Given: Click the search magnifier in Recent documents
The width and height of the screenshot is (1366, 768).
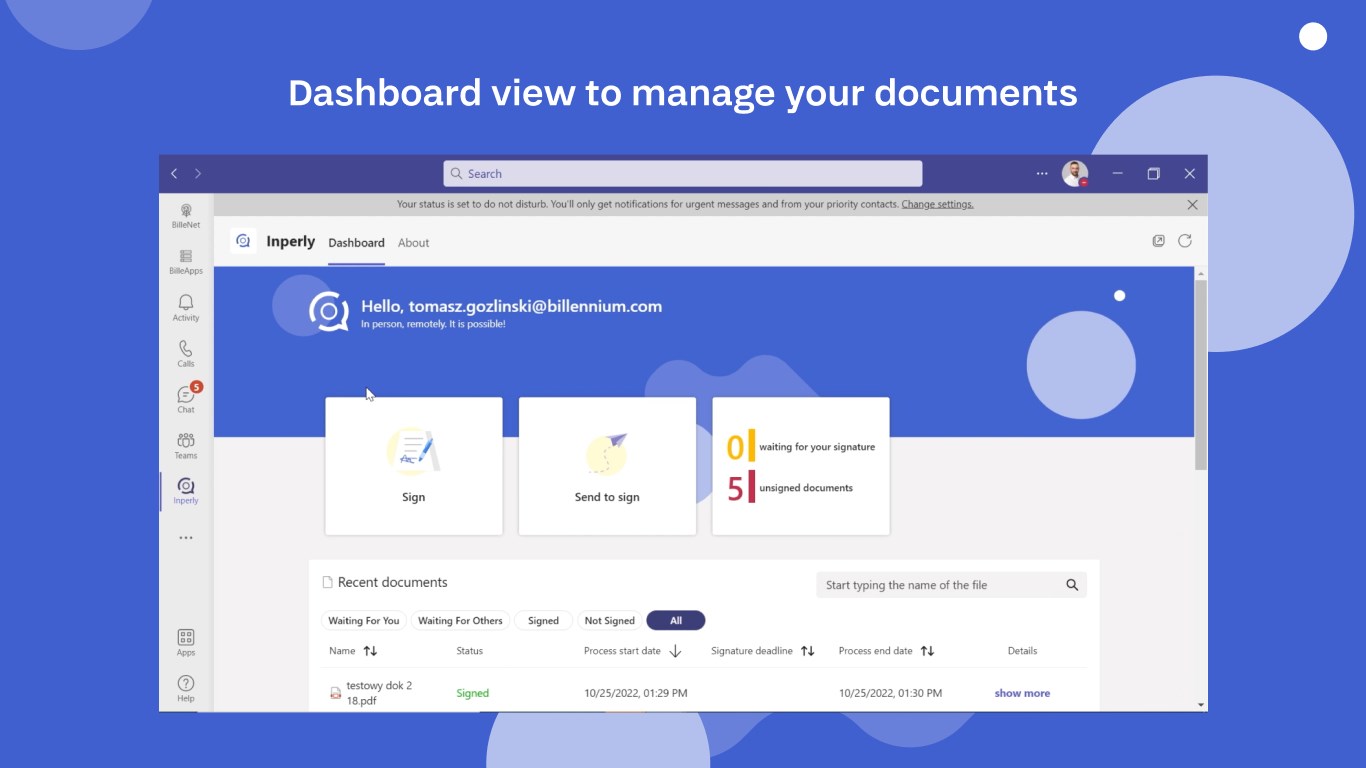Looking at the screenshot, I should (1072, 585).
